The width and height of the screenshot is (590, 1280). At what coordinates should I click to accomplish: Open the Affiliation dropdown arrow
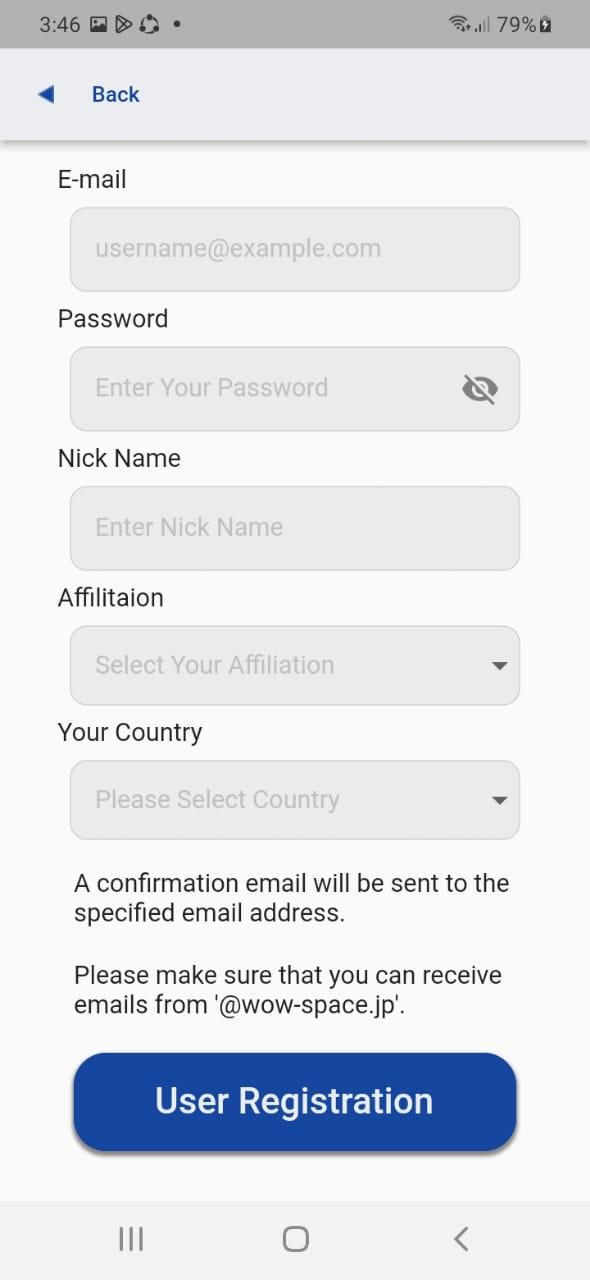[x=500, y=666]
